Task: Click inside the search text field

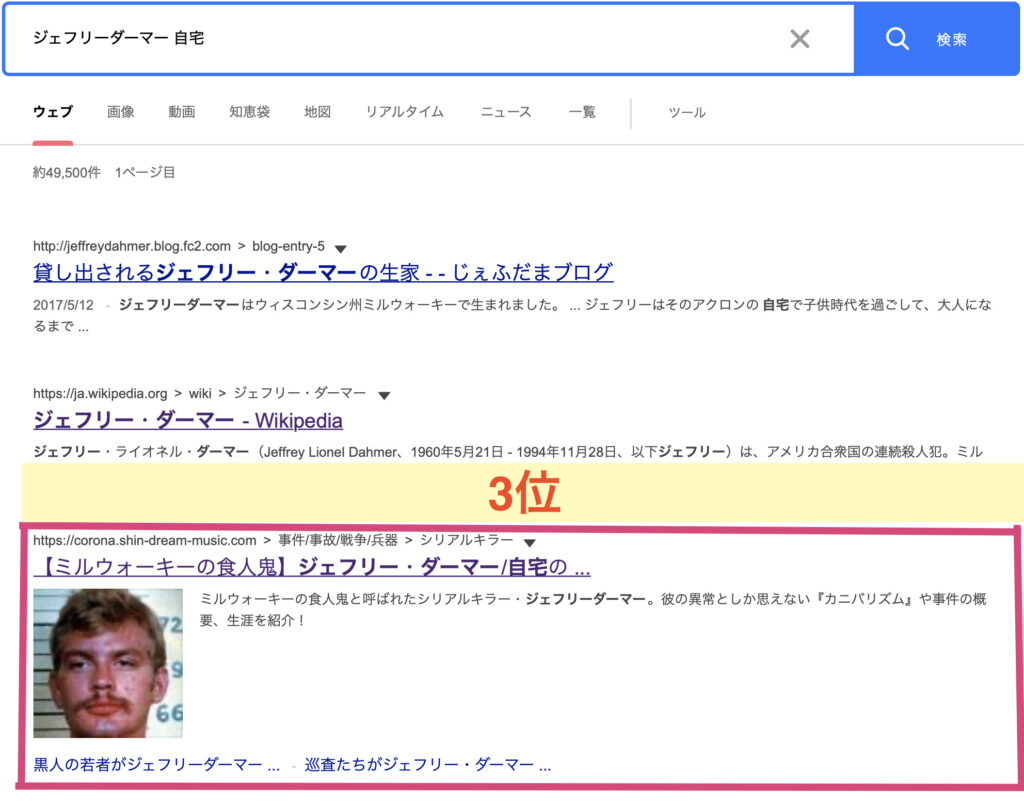Action: click(400, 39)
